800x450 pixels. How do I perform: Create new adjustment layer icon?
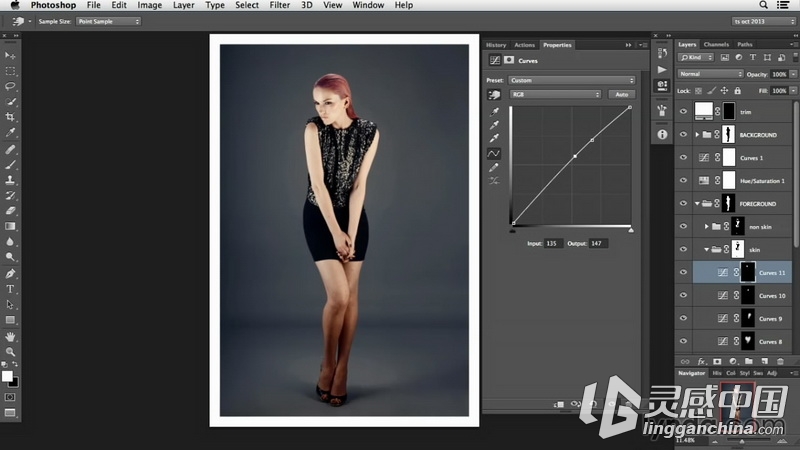[733, 361]
